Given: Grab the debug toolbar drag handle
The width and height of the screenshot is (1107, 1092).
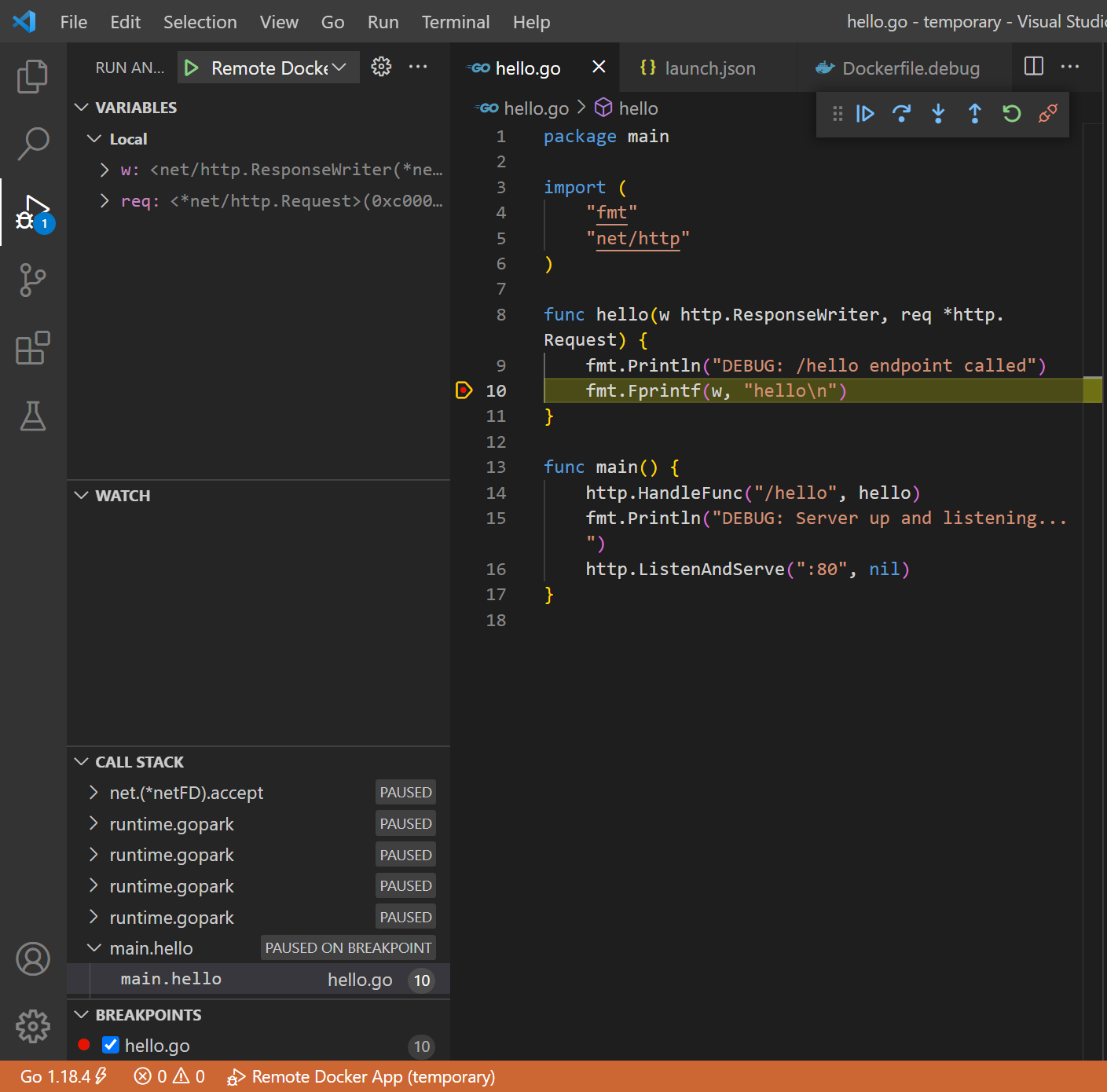Looking at the screenshot, I should click(838, 114).
